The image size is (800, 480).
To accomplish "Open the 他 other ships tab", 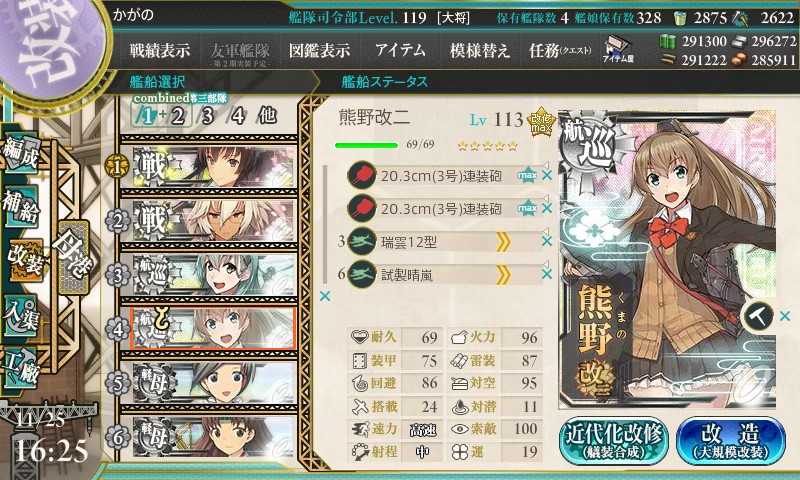I will point(267,115).
